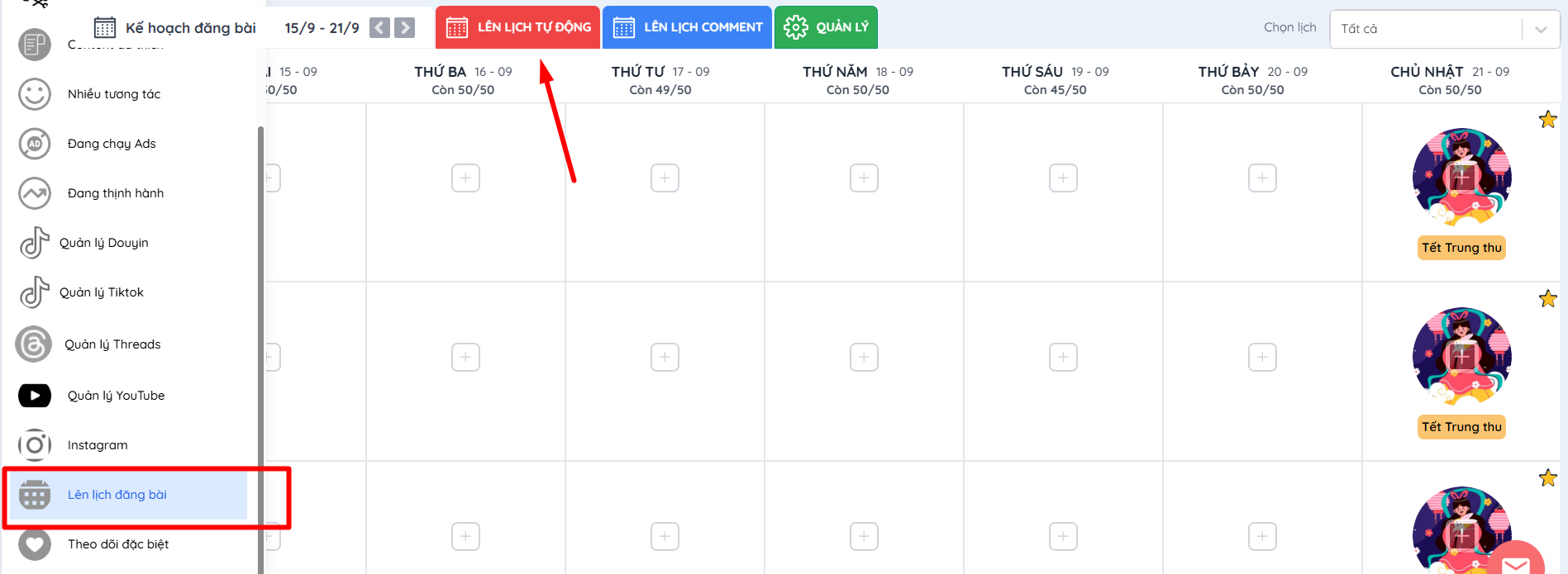Click the first Tết Trung thu label
1568x574 pixels.
(x=1461, y=248)
